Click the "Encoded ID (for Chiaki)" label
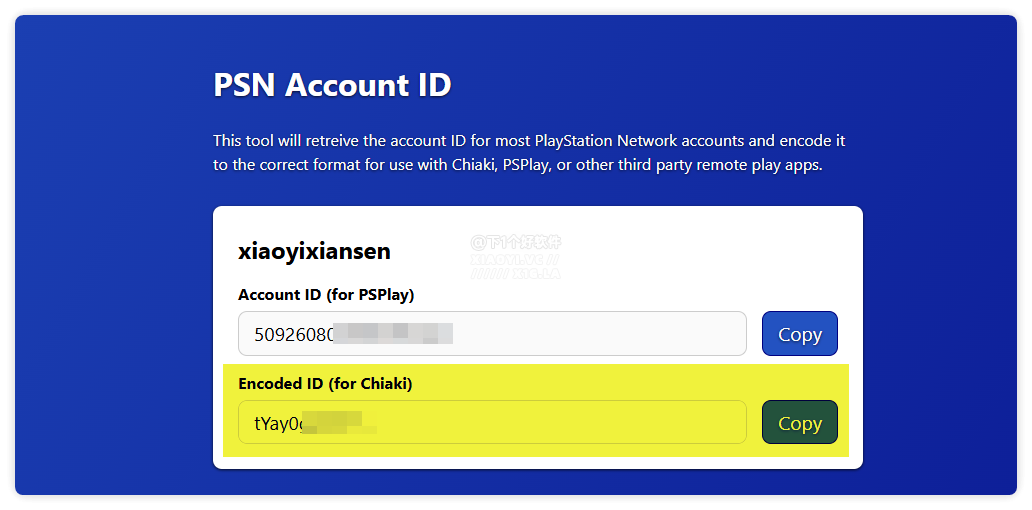The width and height of the screenshot is (1032, 510). point(325,383)
